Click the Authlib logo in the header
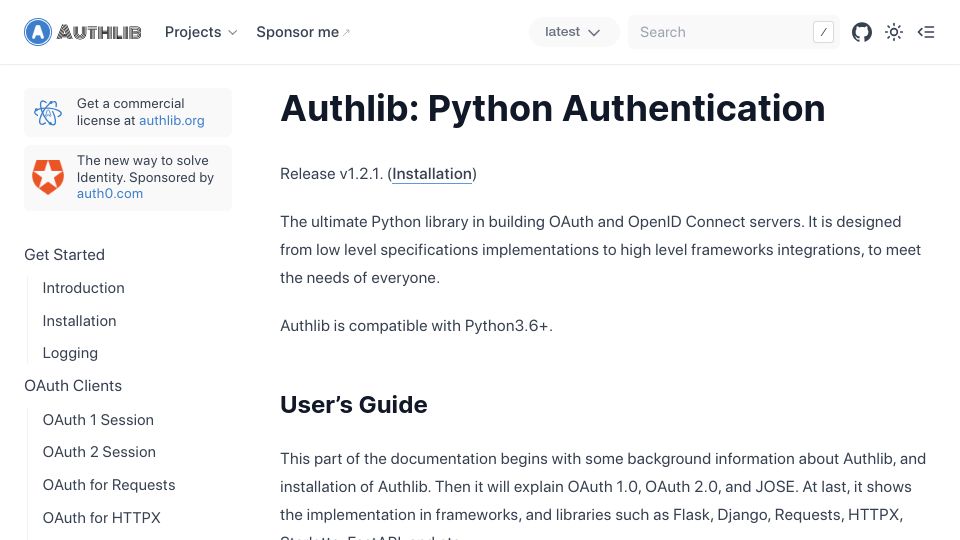The width and height of the screenshot is (960, 540). tap(83, 32)
